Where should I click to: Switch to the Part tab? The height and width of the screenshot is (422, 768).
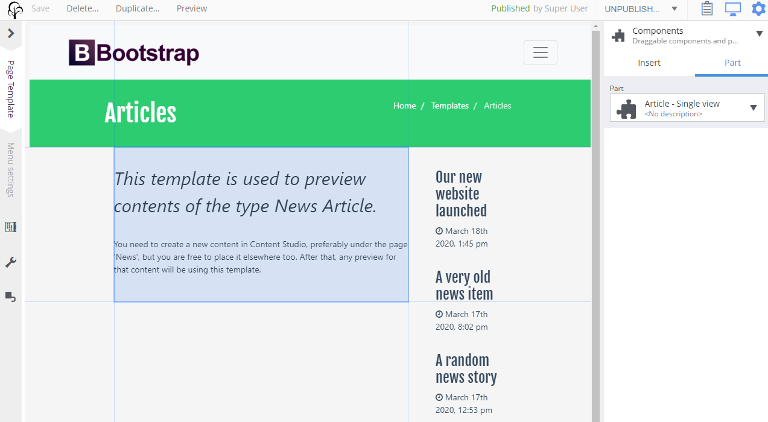click(732, 63)
